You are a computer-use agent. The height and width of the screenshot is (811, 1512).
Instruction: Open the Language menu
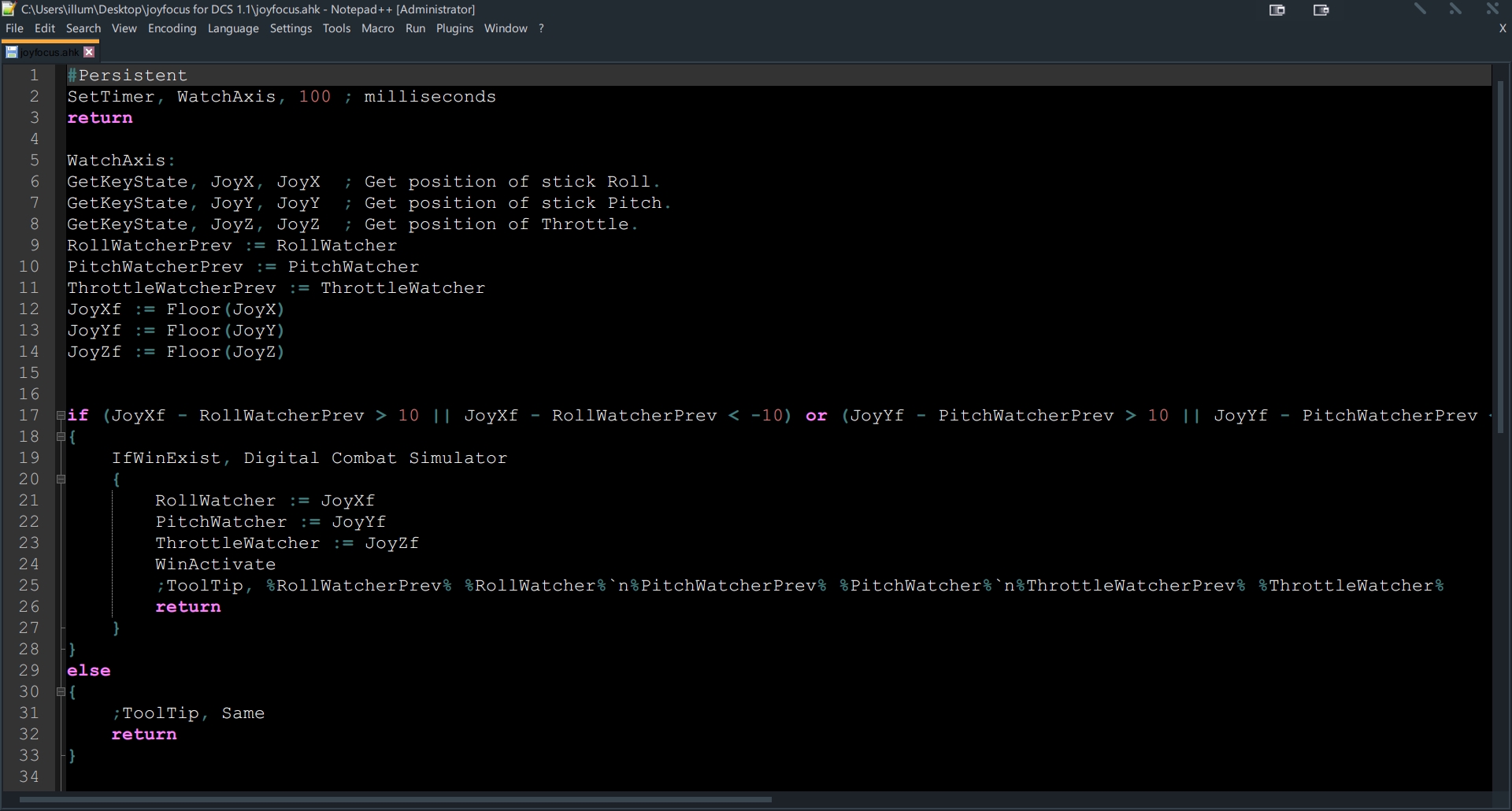(x=233, y=28)
